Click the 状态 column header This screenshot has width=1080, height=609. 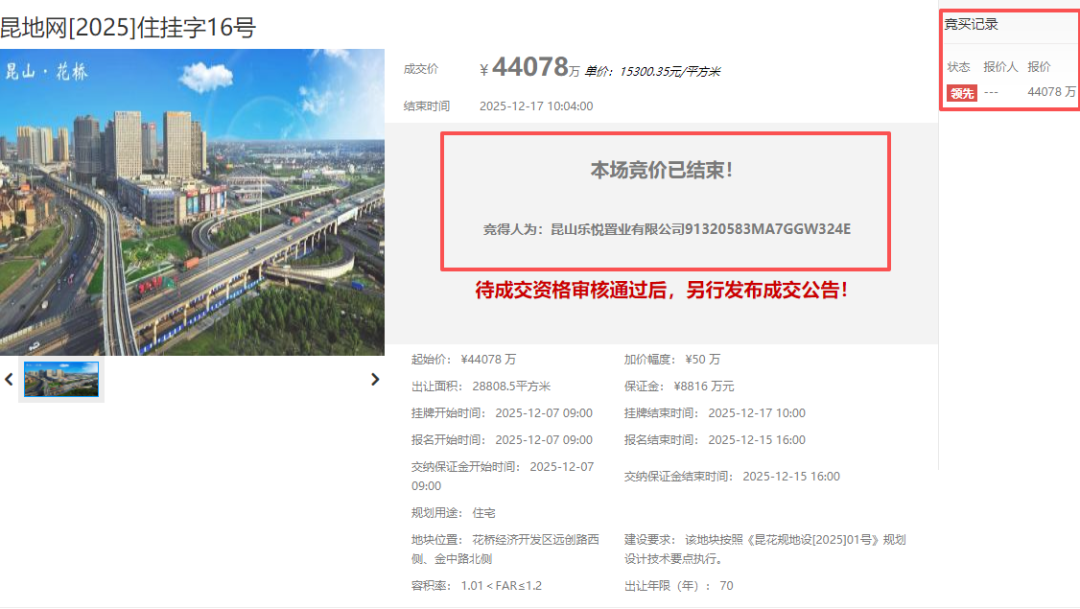click(959, 67)
